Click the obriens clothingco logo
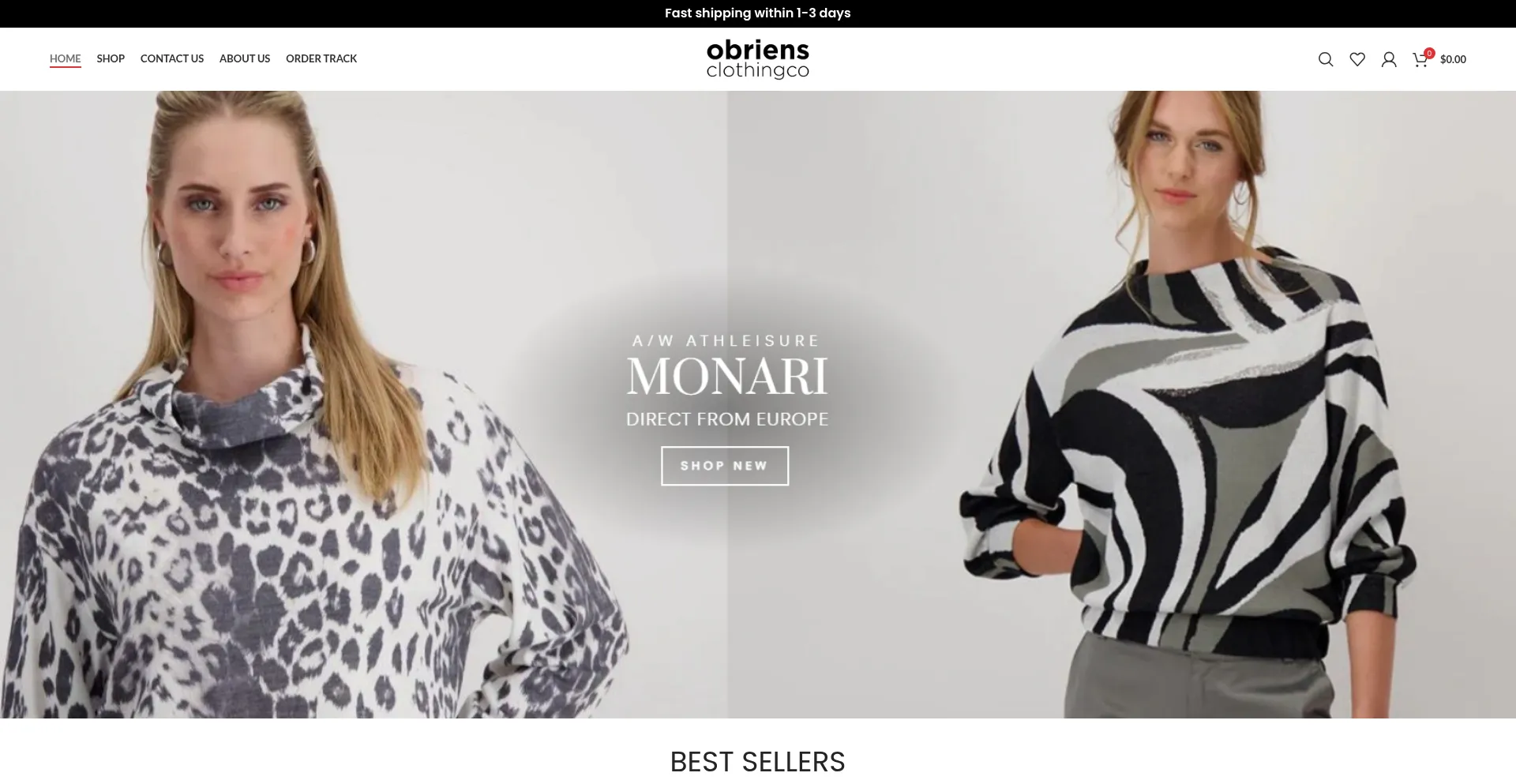Viewport: 1516px width, 784px height. click(758, 59)
